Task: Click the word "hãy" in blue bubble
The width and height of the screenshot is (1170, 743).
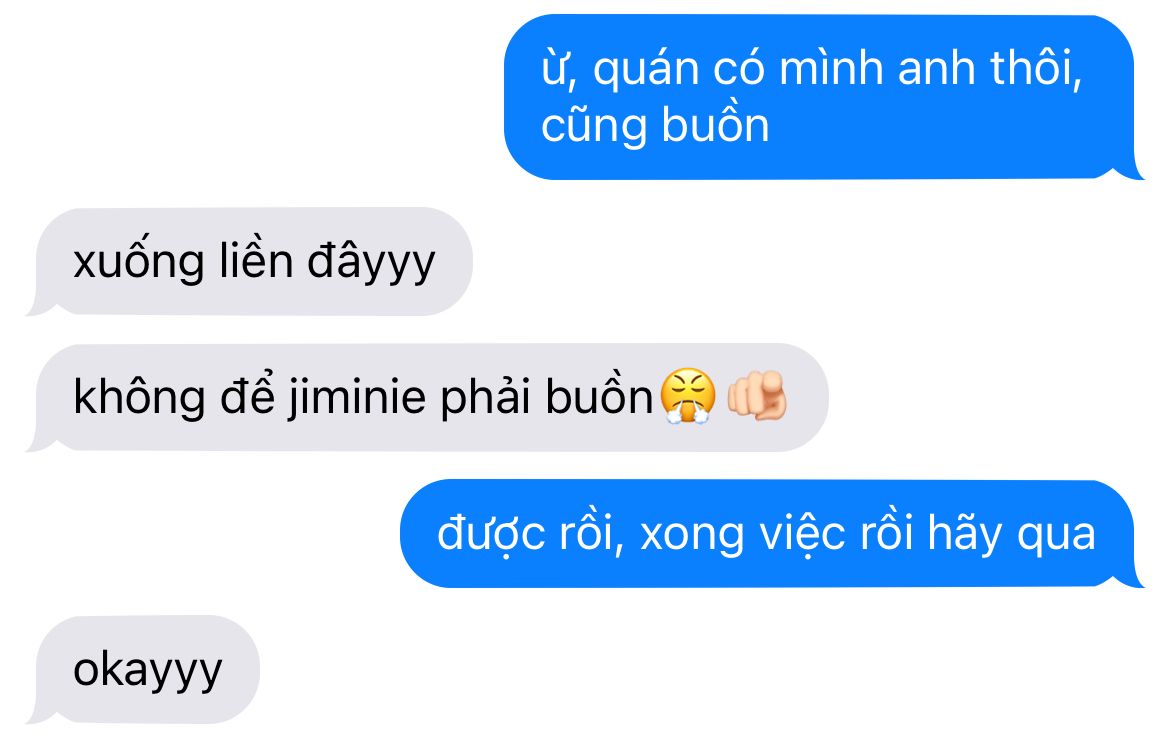Action: point(965,535)
